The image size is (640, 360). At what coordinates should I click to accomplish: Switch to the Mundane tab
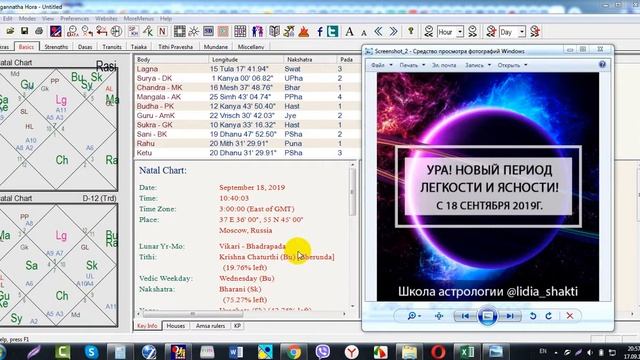pyautogui.click(x=216, y=47)
